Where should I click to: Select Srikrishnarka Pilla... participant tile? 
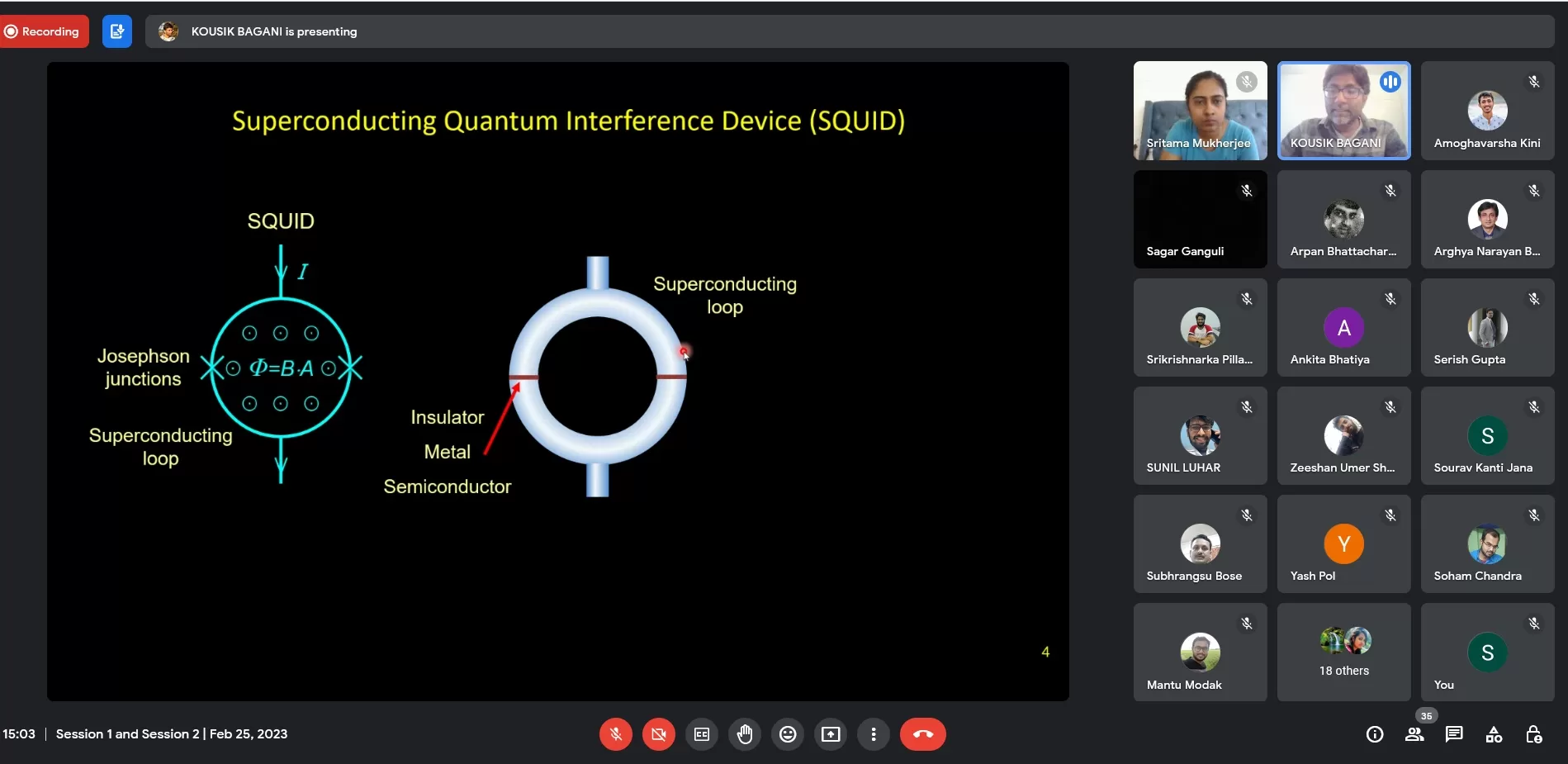(x=1201, y=327)
